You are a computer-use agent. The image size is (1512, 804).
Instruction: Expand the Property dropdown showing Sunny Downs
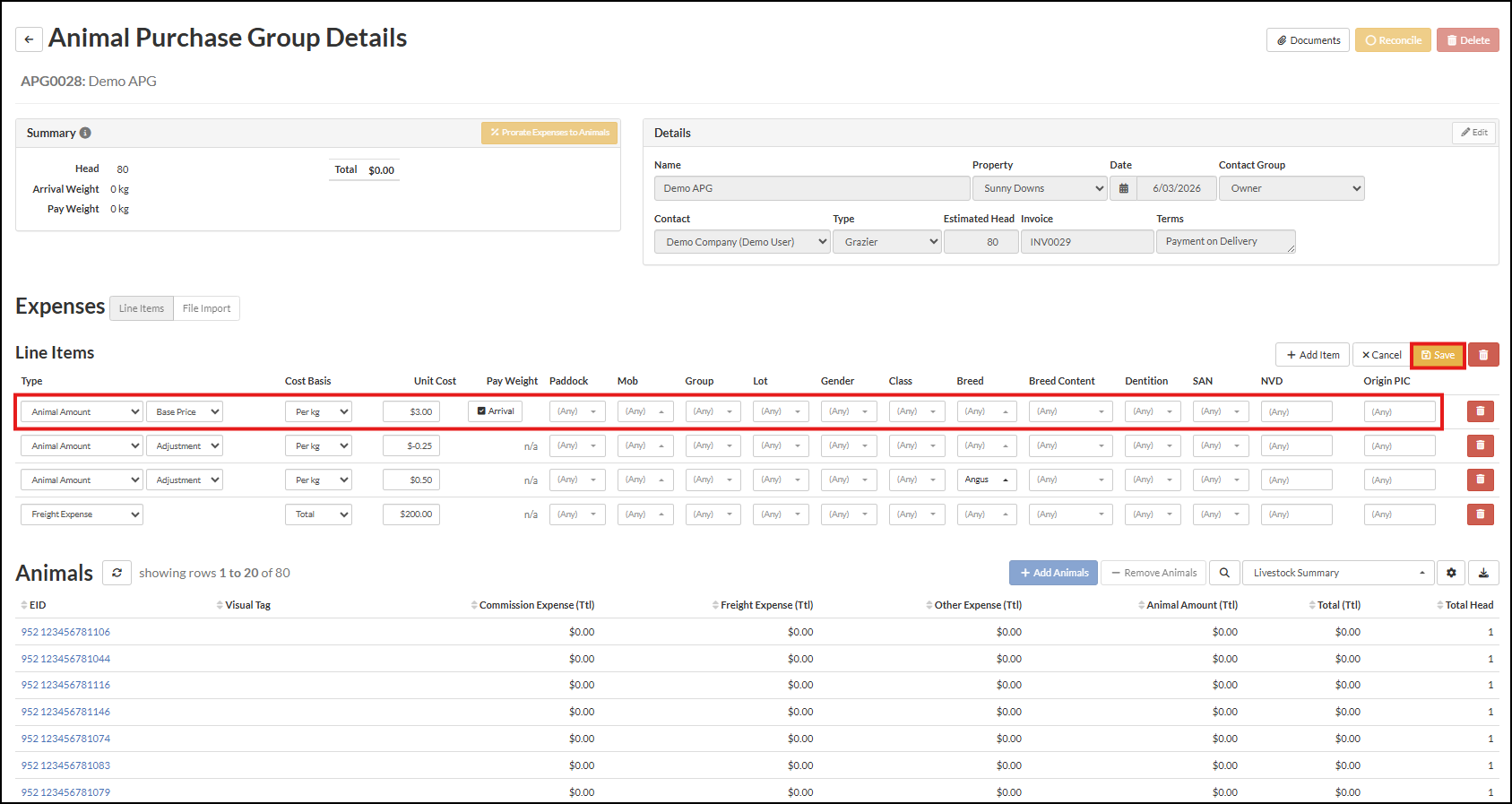[x=1040, y=188]
